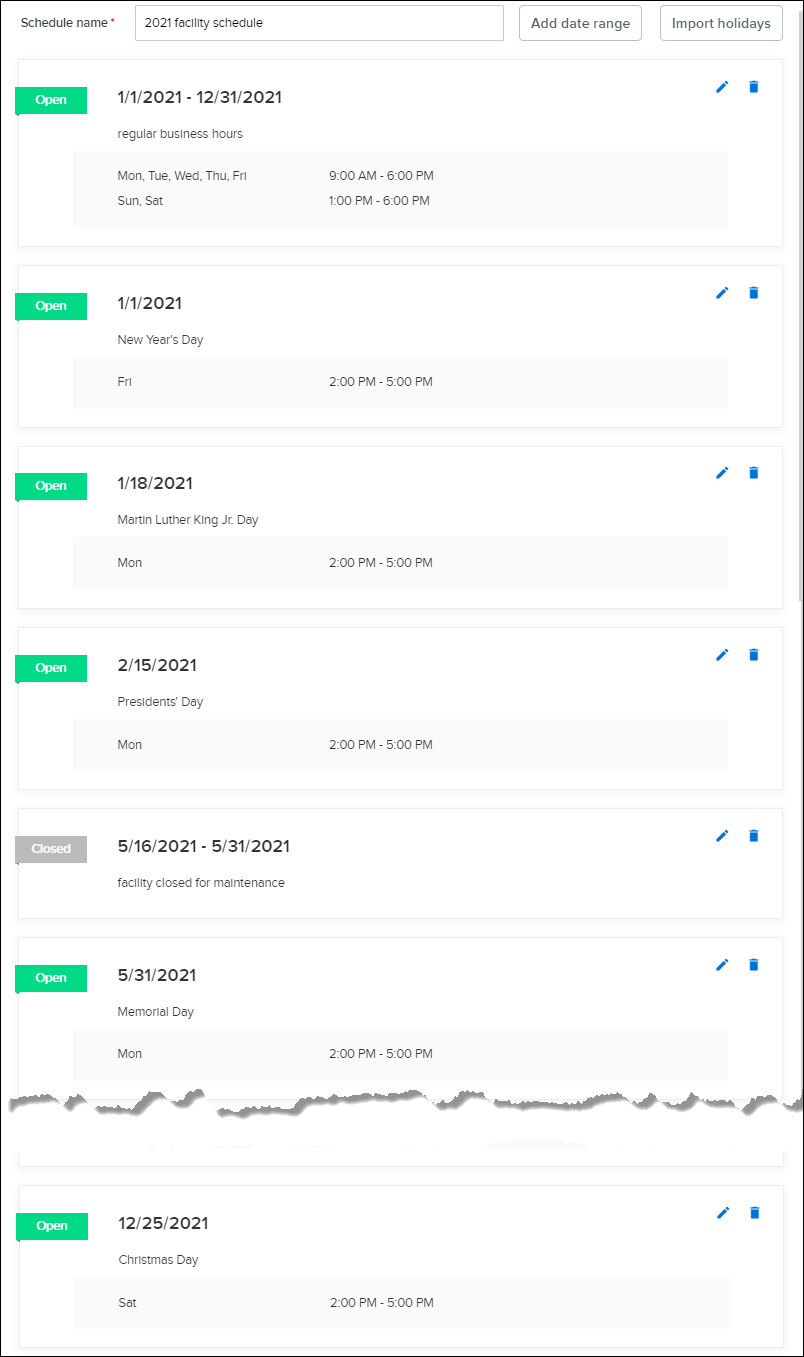804x1357 pixels.
Task: Focus the Schedule name input field
Action: pos(319,23)
